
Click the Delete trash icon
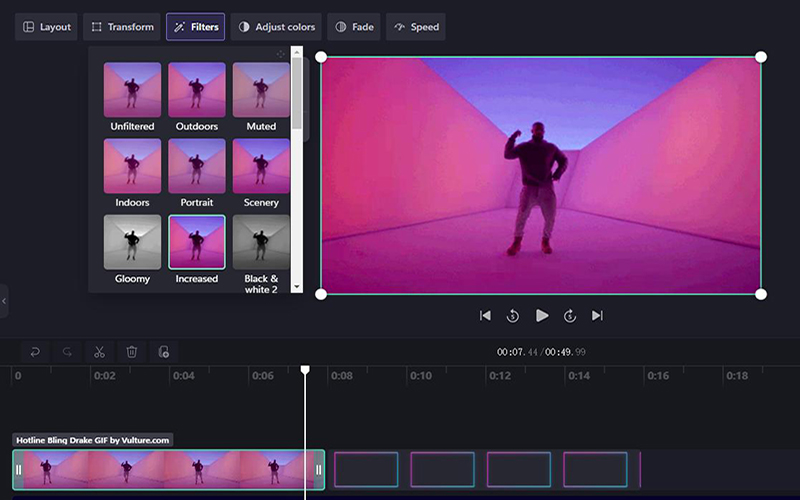[132, 352]
